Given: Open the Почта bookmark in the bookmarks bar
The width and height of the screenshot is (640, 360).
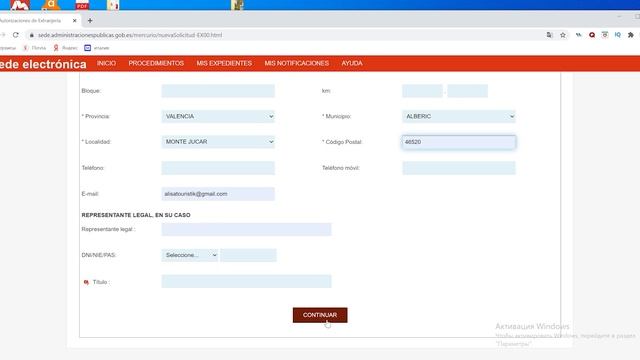Looking at the screenshot, I should click(34, 48).
